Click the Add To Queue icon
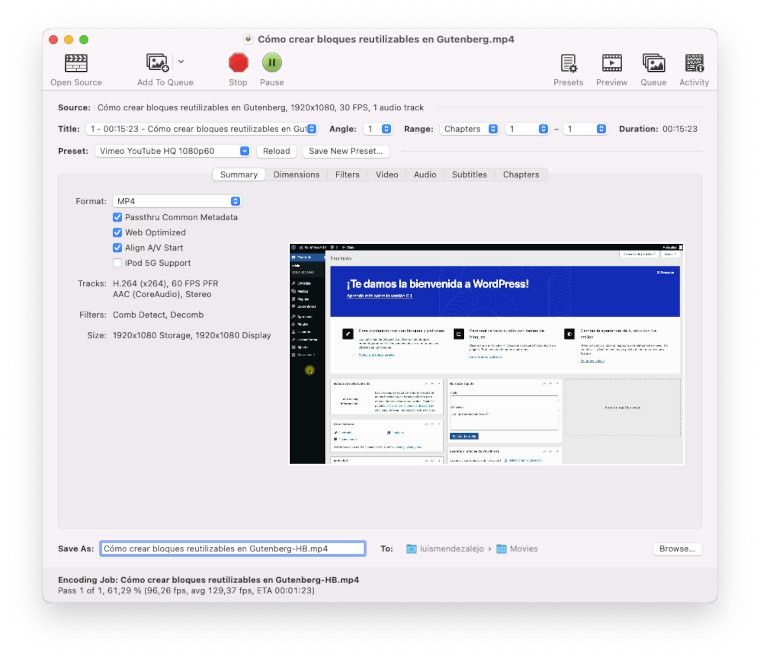This screenshot has width=760, height=659. tap(157, 63)
